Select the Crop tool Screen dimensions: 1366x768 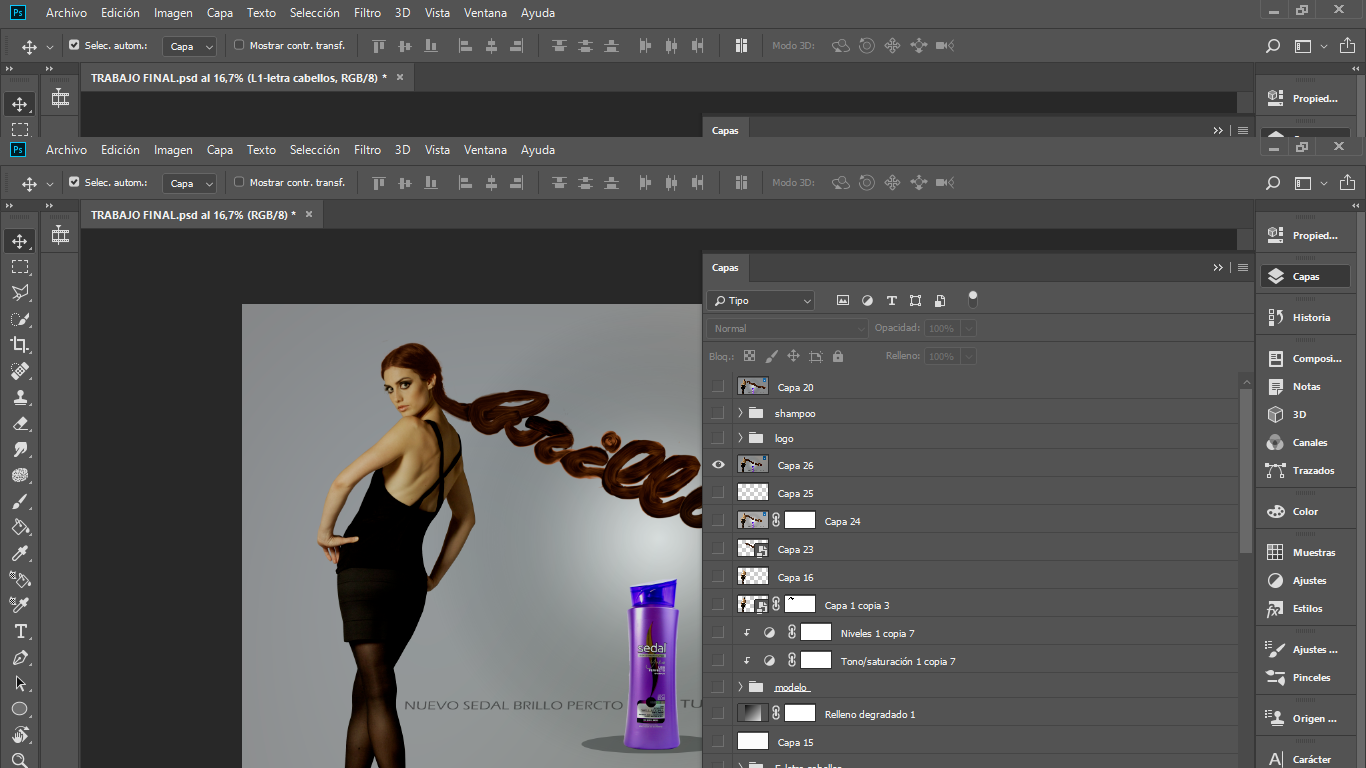click(x=20, y=345)
